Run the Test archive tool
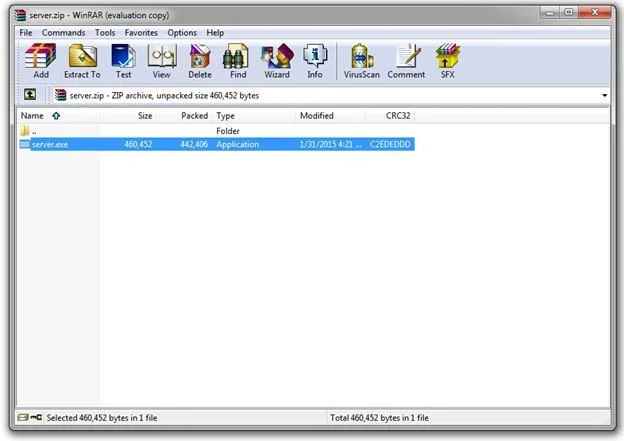This screenshot has width=624, height=441. pos(123,61)
